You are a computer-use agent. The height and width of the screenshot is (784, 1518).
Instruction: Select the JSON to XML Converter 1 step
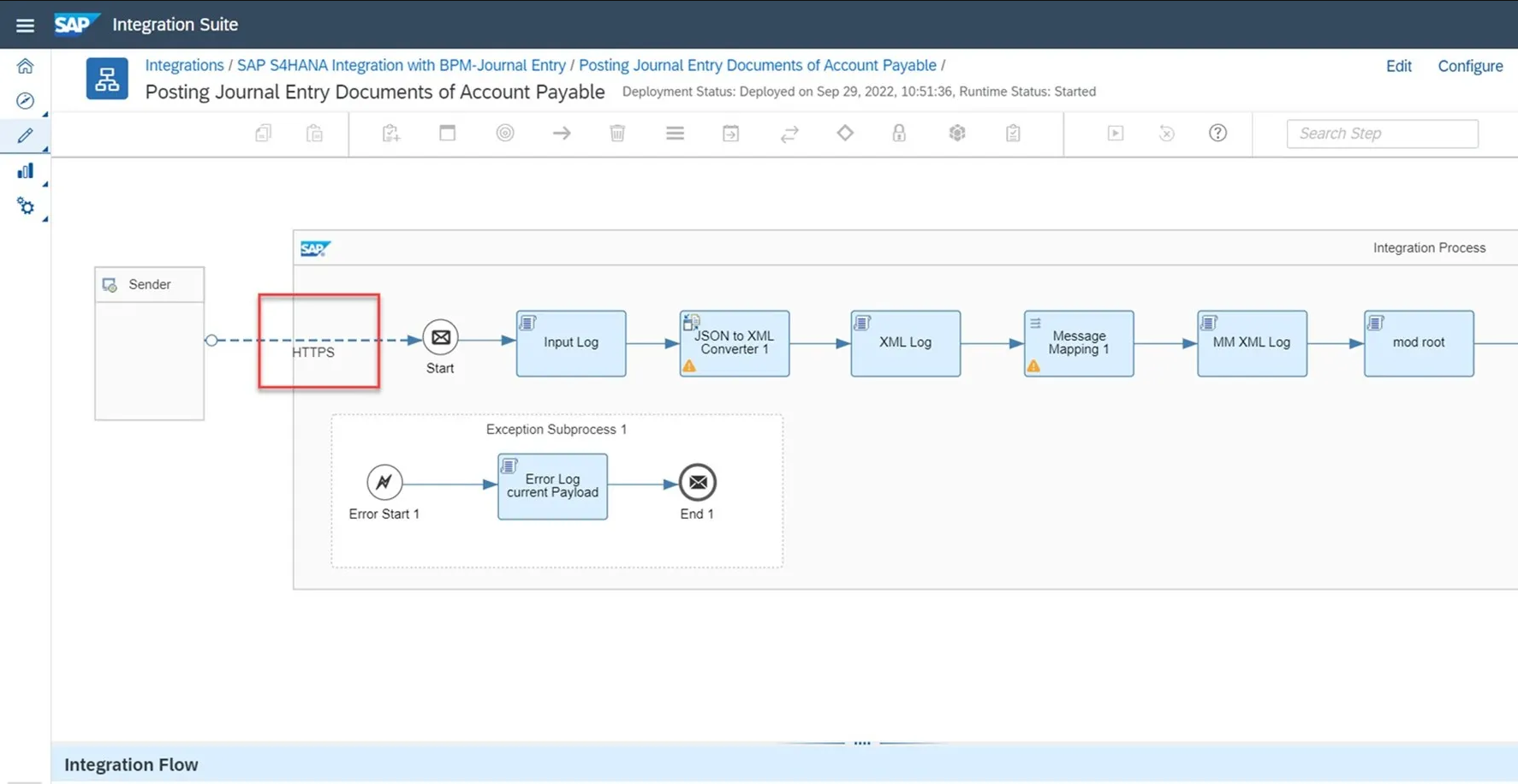(x=734, y=342)
